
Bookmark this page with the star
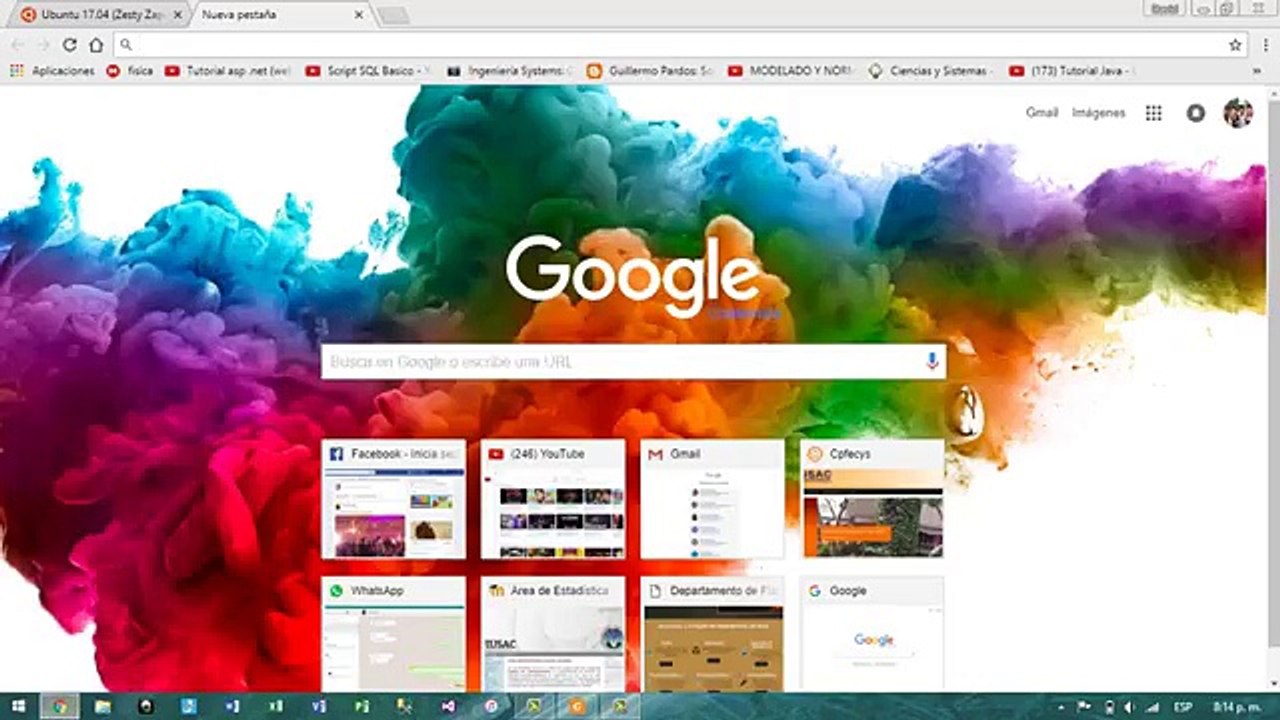coord(1235,45)
